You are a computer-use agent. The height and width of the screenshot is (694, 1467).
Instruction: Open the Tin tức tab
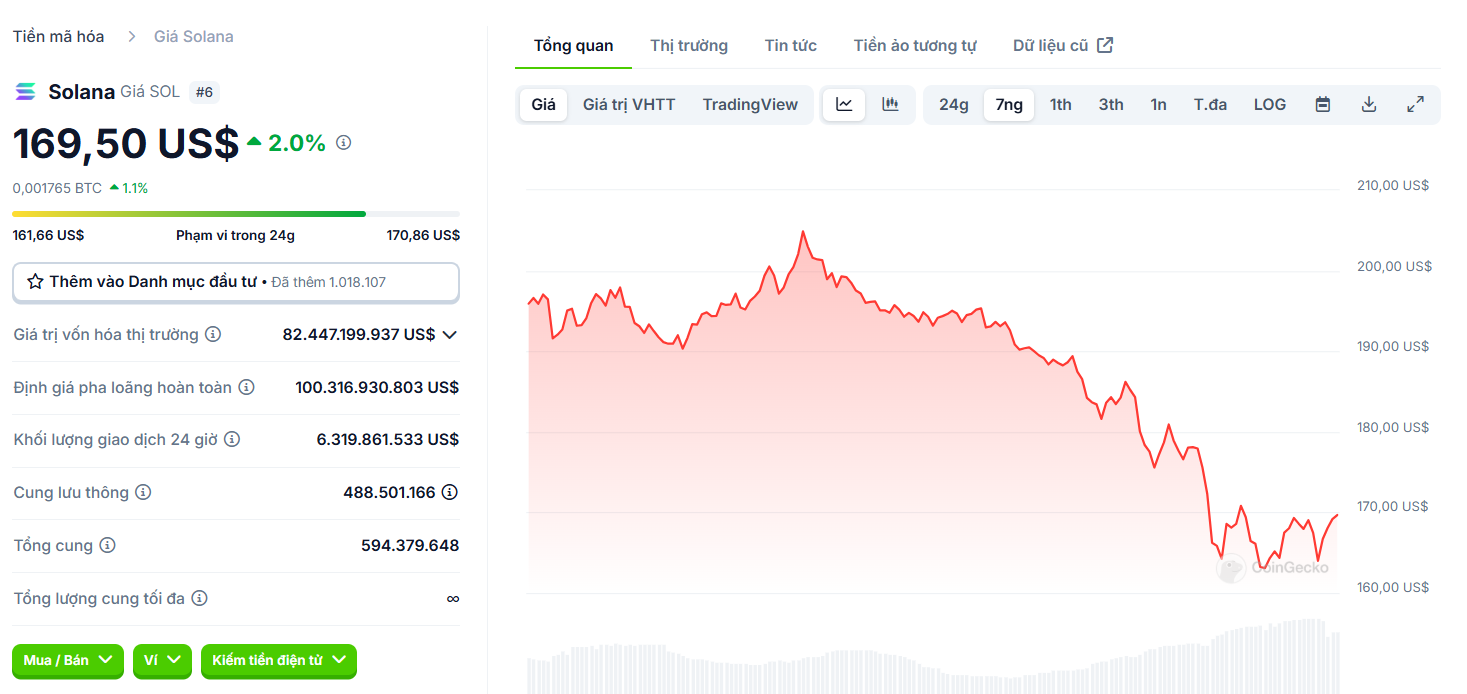coord(790,44)
